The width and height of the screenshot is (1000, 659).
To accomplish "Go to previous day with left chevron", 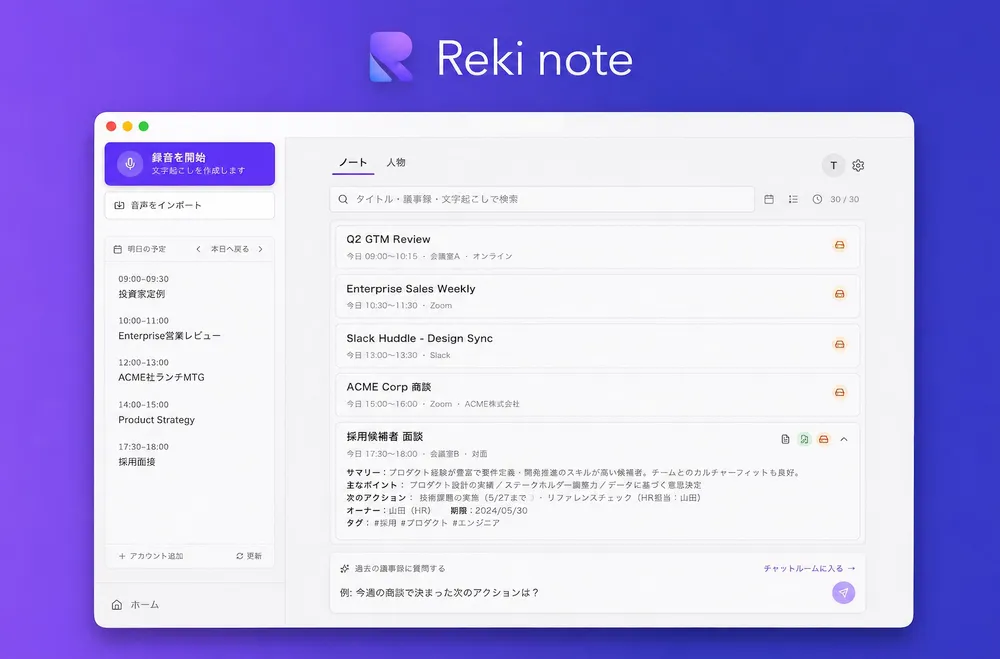I will click(198, 249).
